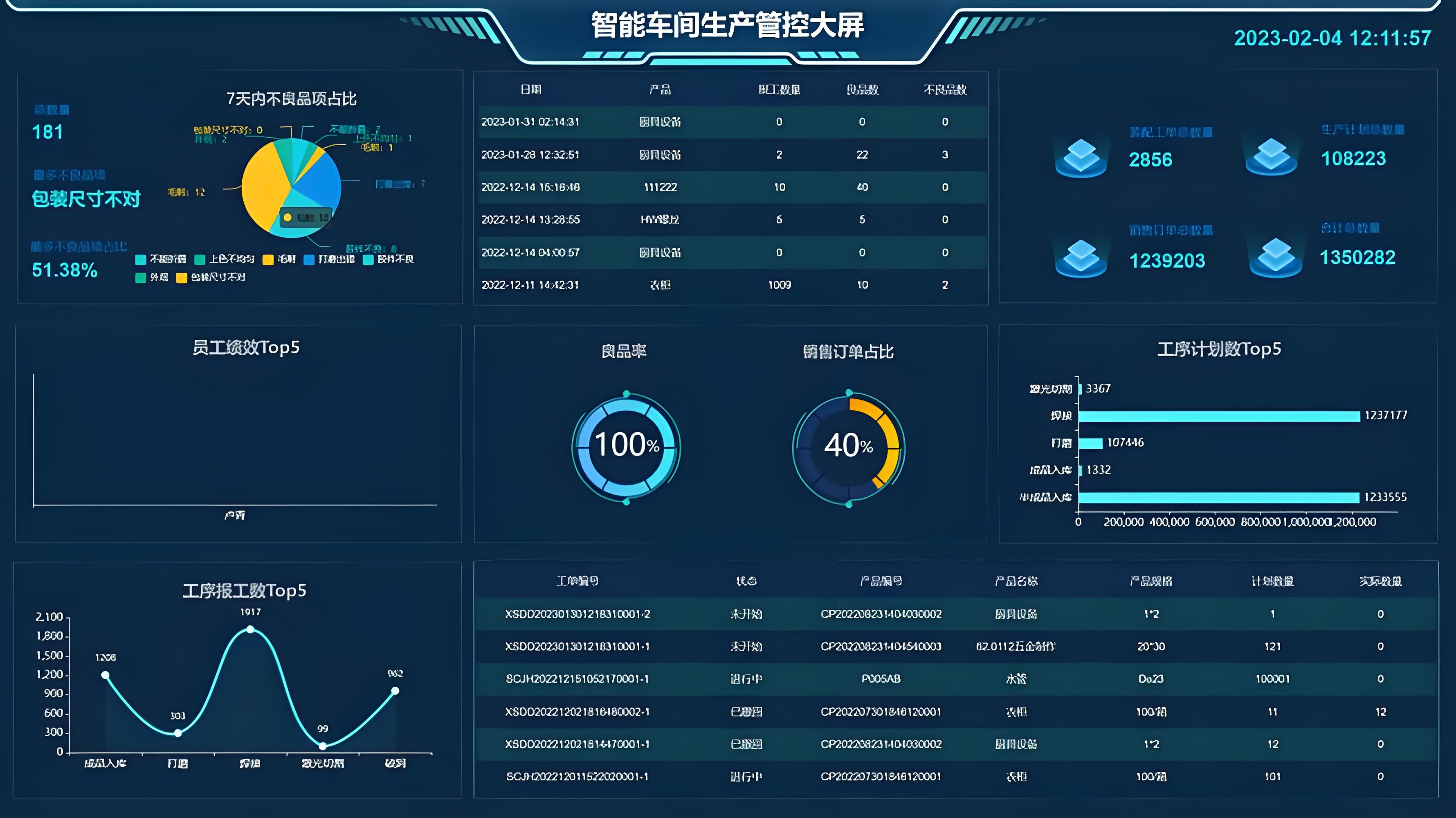This screenshot has height=818, width=1456.
Task: Click the line chart marker labeled 99
Action: point(323,746)
